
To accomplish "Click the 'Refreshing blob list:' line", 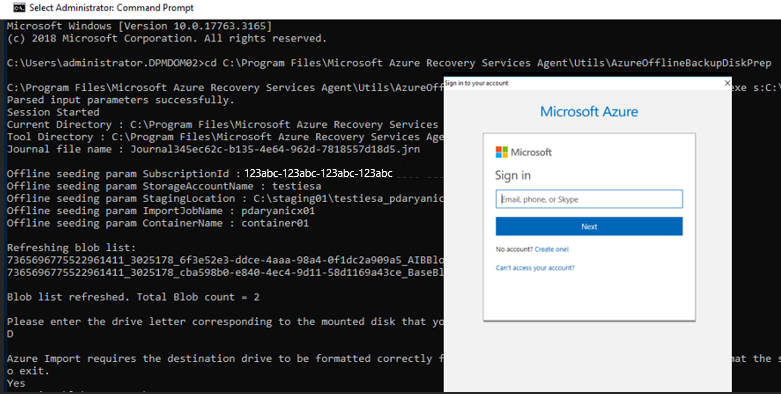I will pyautogui.click(x=71, y=248).
